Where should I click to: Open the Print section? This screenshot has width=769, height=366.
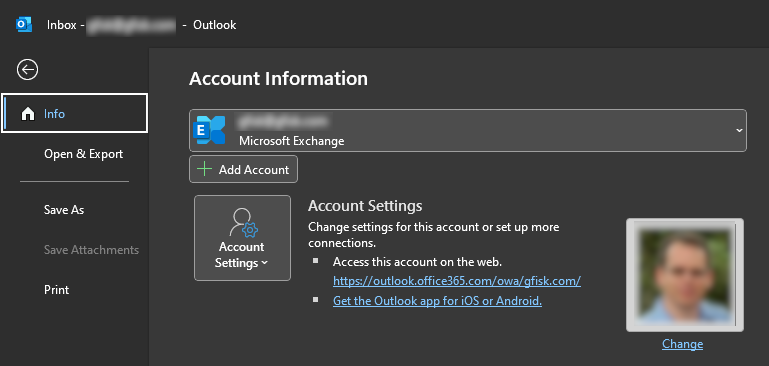coord(56,289)
